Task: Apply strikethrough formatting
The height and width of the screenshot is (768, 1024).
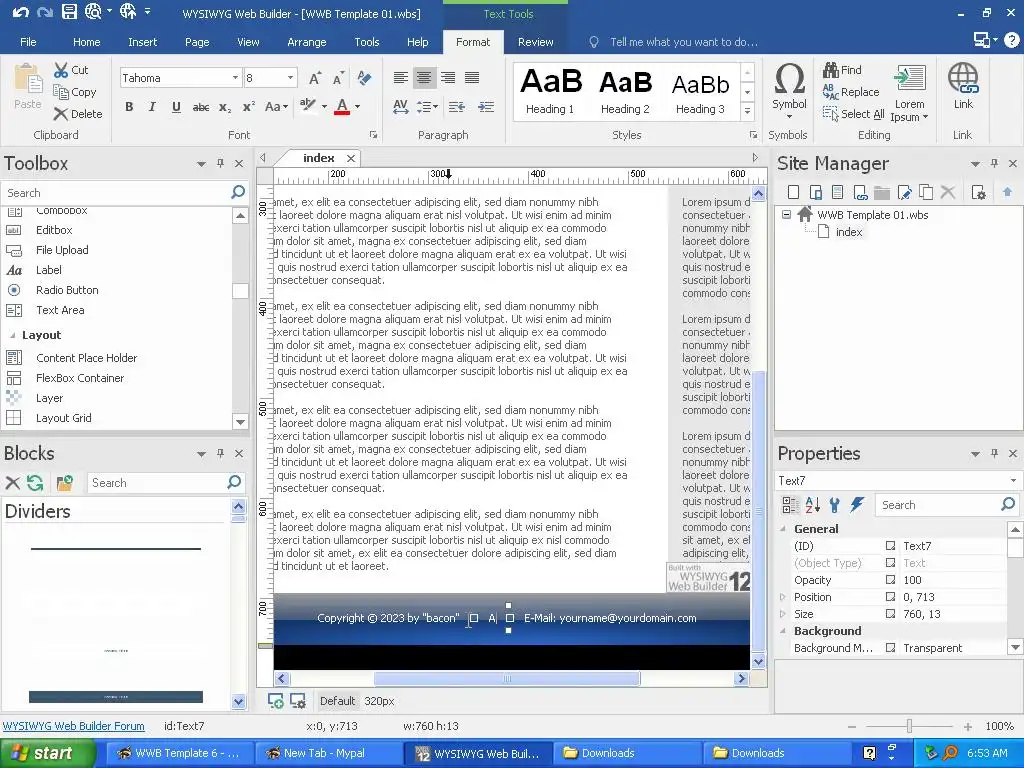Action: pyautogui.click(x=200, y=107)
